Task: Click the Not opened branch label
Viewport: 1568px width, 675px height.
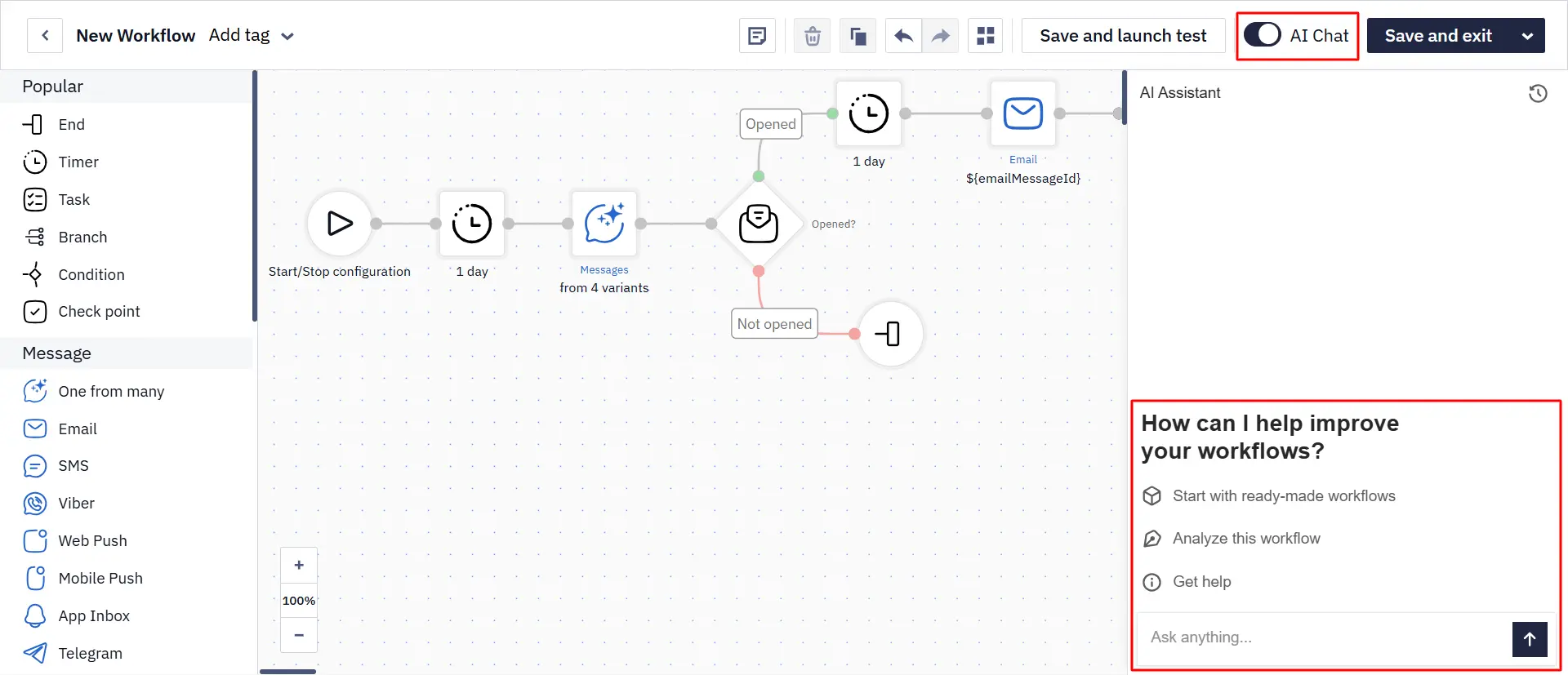Action: tap(774, 324)
